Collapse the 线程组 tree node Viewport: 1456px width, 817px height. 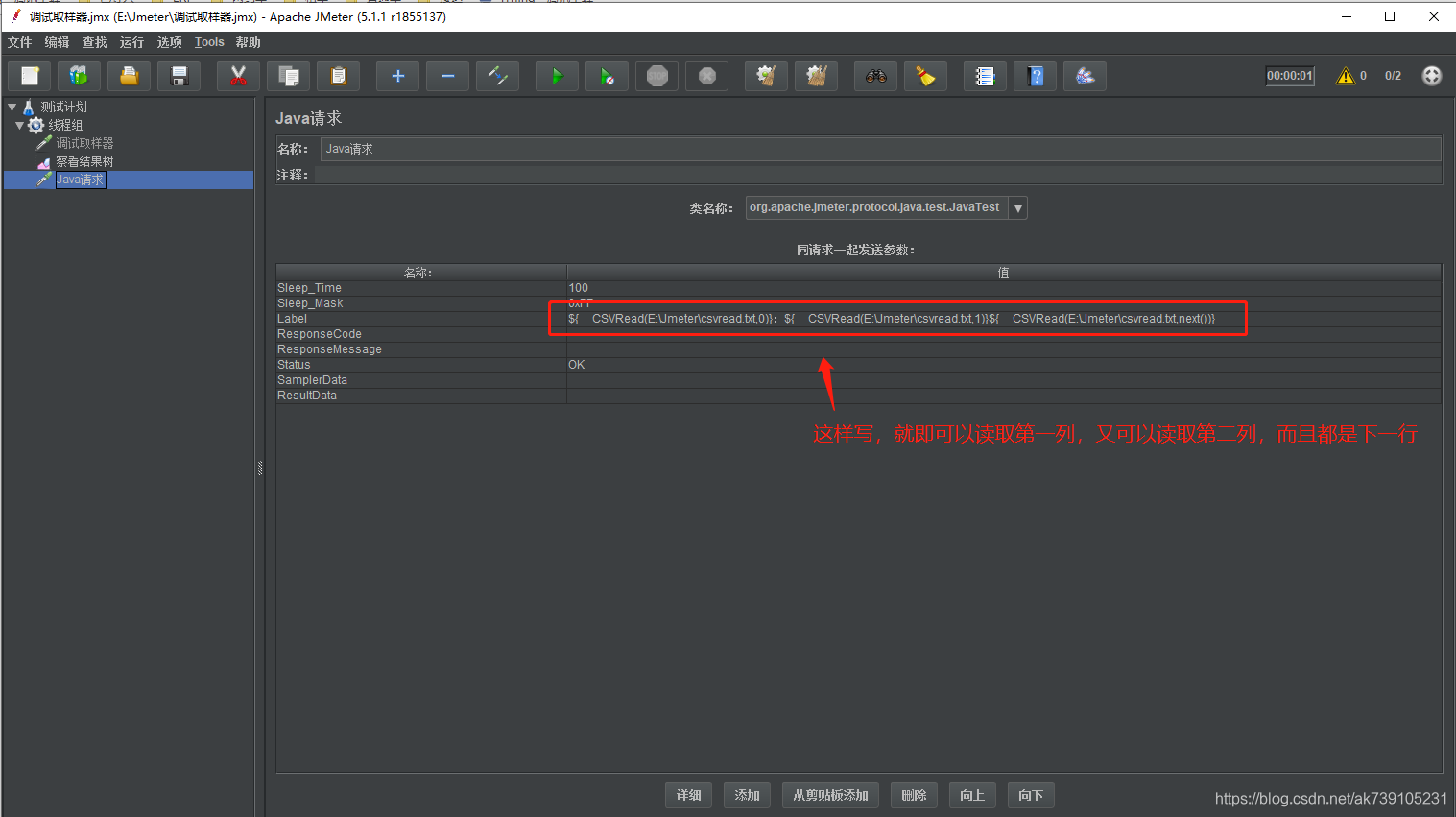[19, 126]
